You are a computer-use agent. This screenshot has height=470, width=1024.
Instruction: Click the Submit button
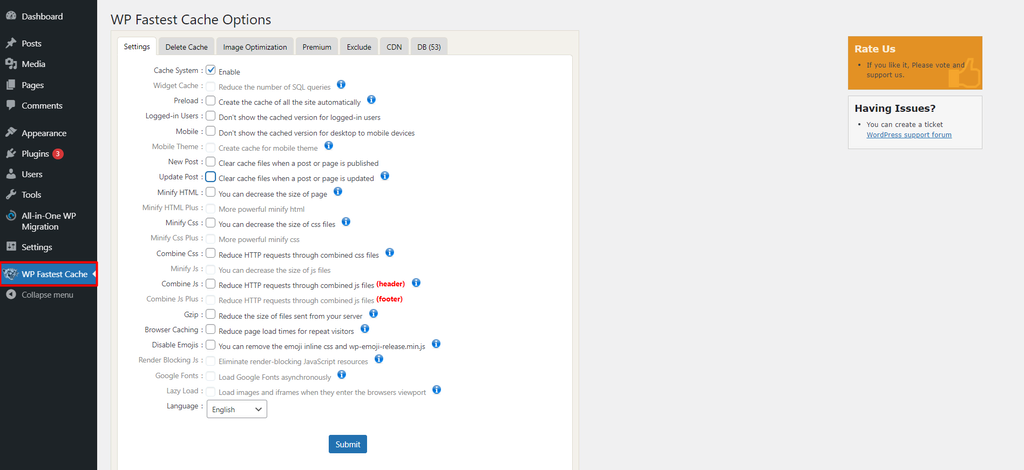pos(347,444)
